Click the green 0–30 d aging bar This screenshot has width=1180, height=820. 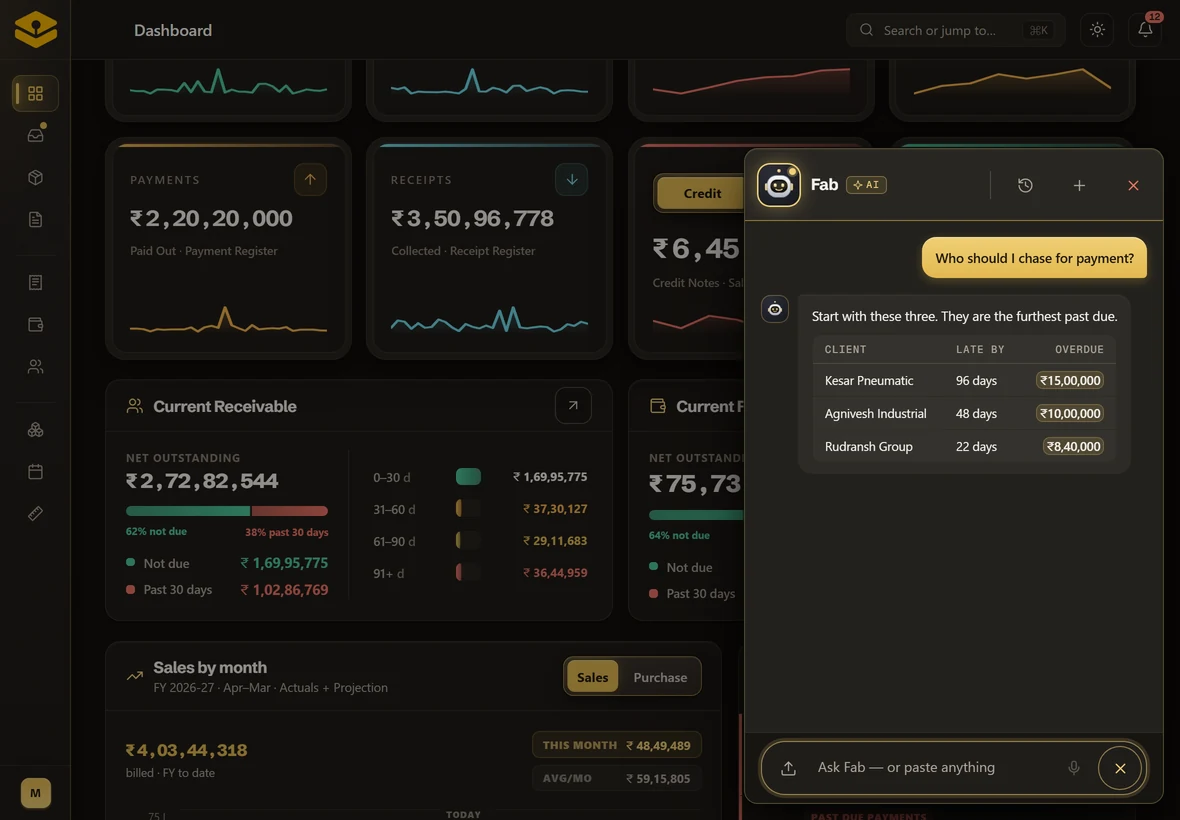point(468,476)
